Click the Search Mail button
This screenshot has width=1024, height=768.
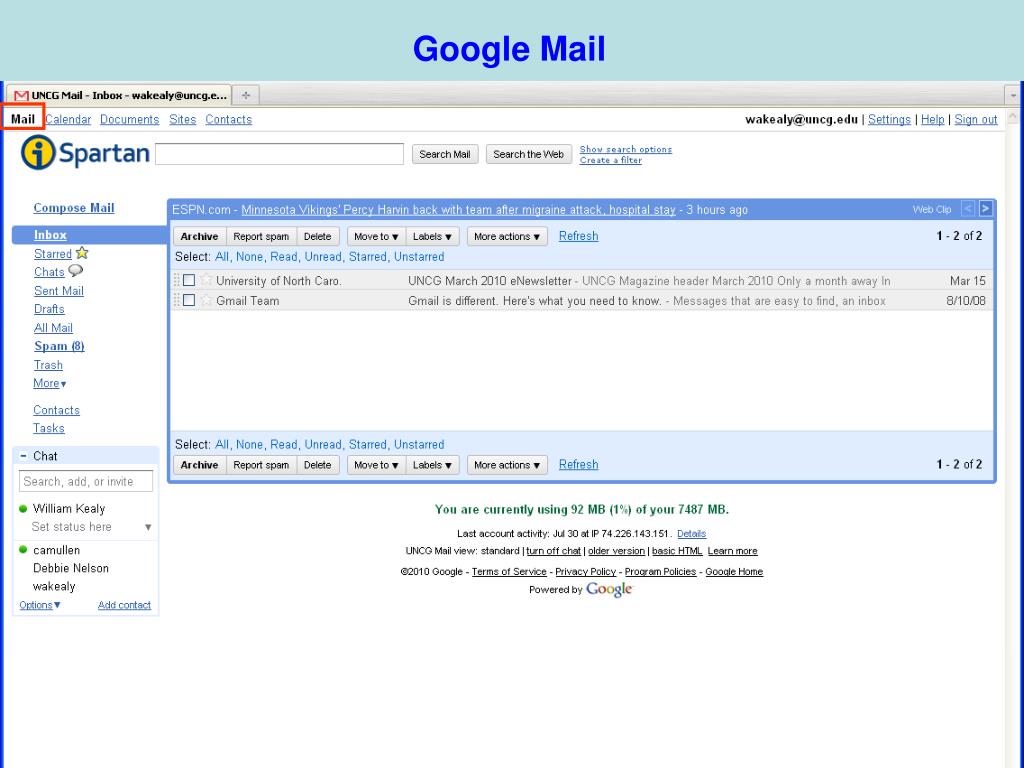(x=445, y=154)
